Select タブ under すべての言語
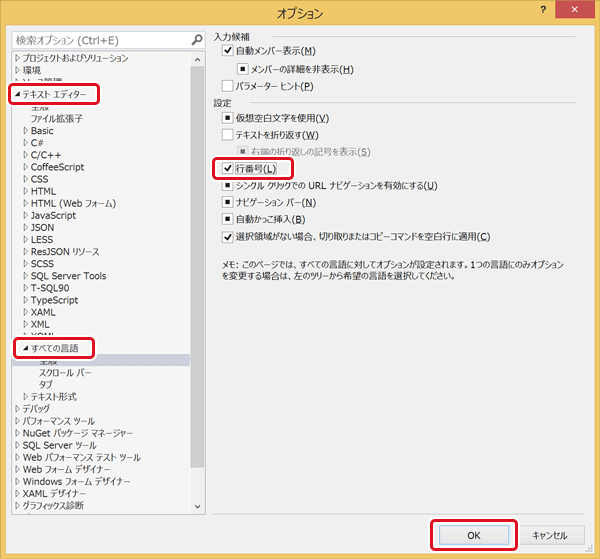This screenshot has width=600, height=559. coord(45,384)
